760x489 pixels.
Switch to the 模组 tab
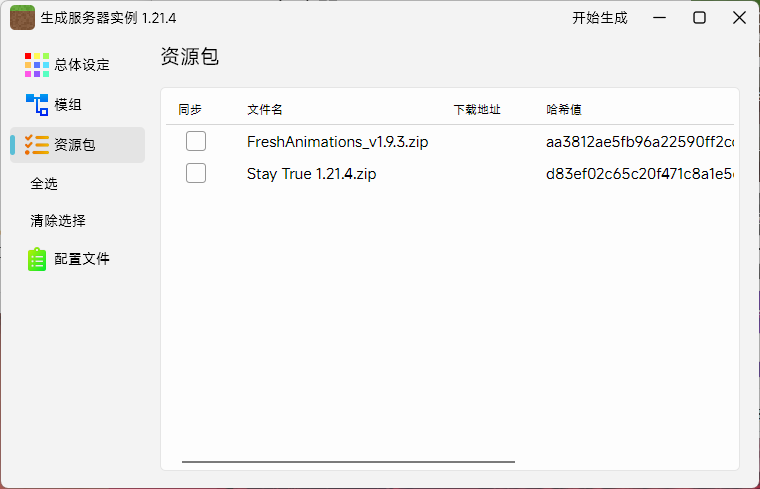(x=68, y=105)
